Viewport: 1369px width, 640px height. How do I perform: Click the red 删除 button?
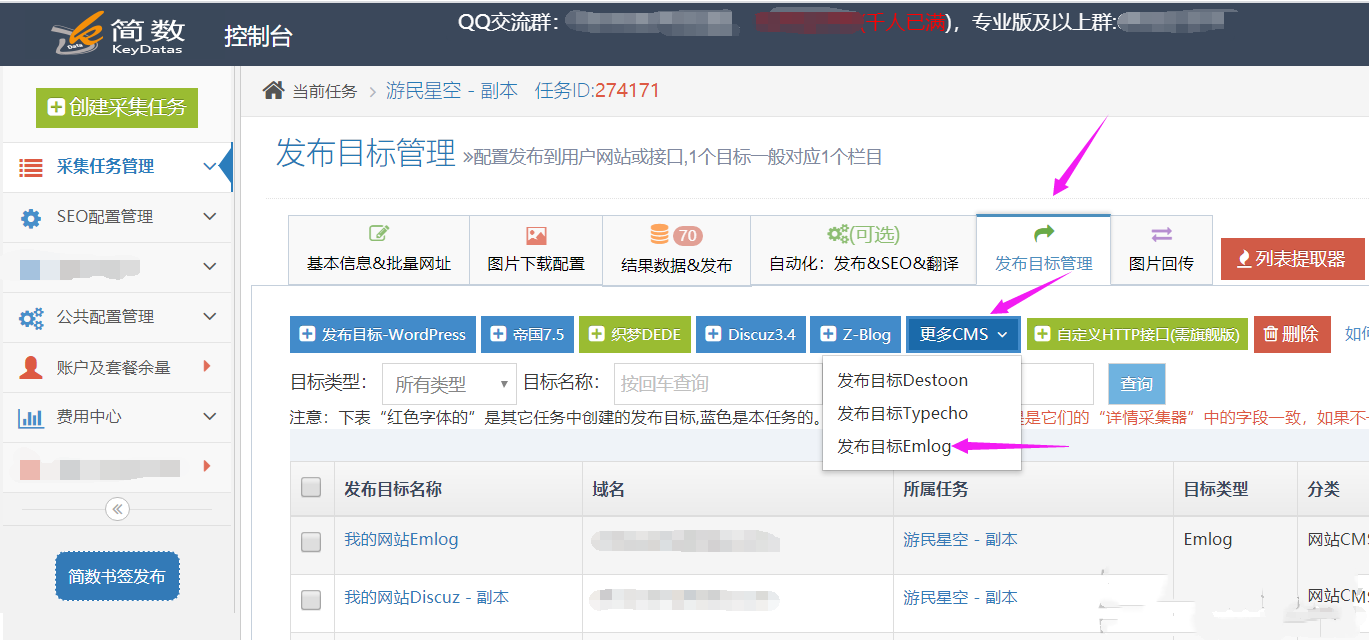[1291, 334]
